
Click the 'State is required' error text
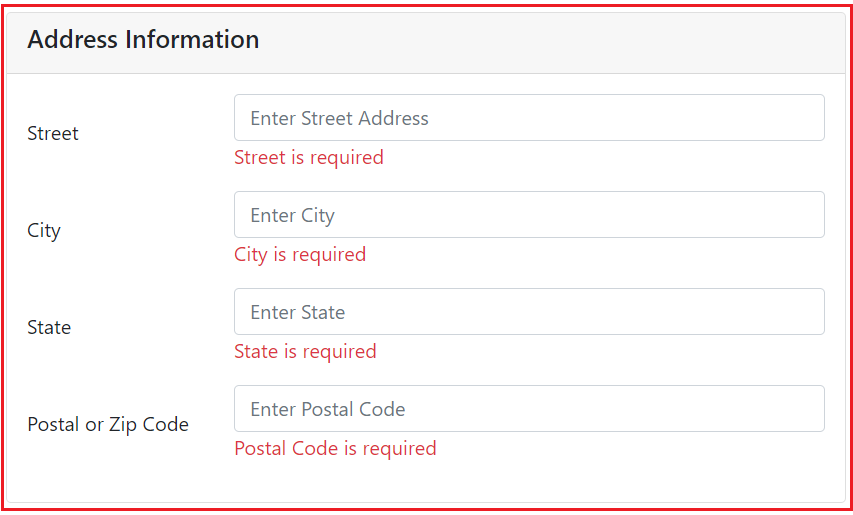(305, 351)
